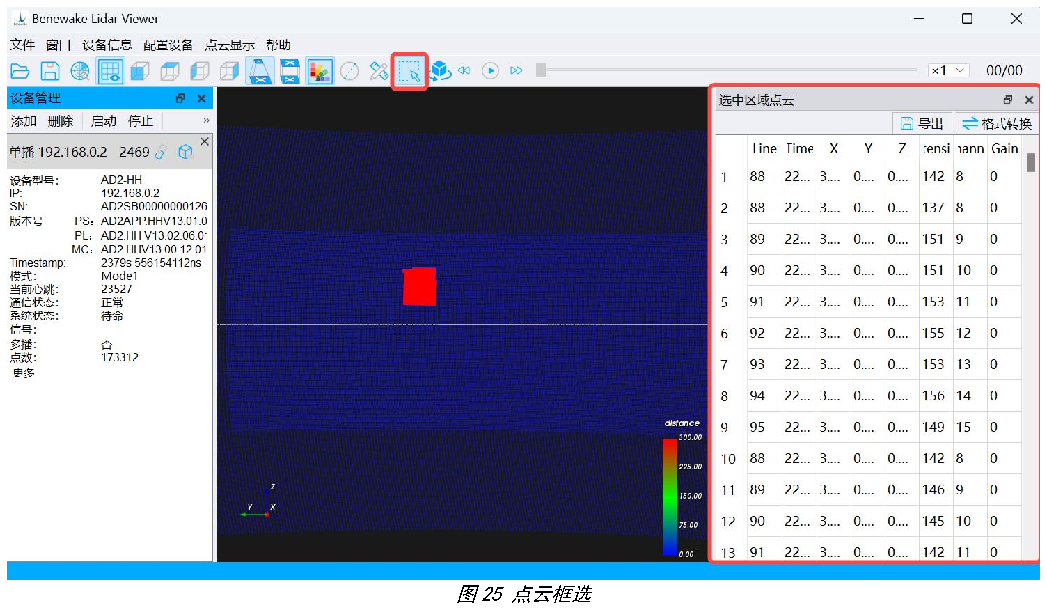Open the 帮助 menu

[278, 45]
